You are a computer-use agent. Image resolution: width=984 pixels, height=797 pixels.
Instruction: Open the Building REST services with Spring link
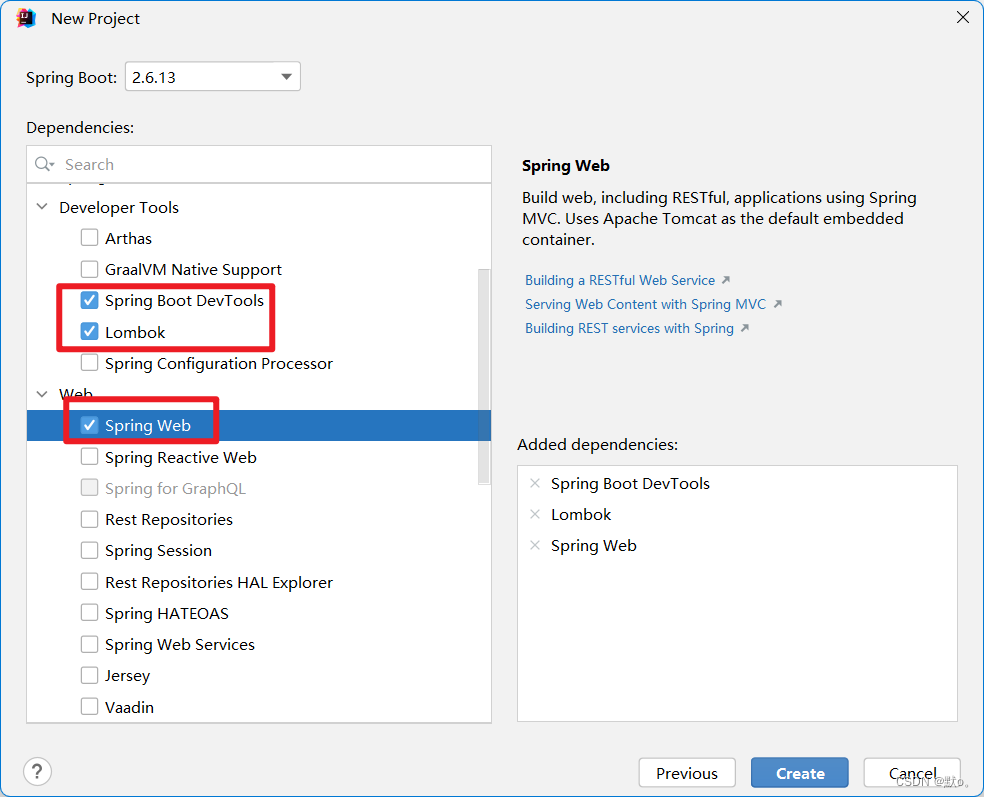(x=629, y=328)
